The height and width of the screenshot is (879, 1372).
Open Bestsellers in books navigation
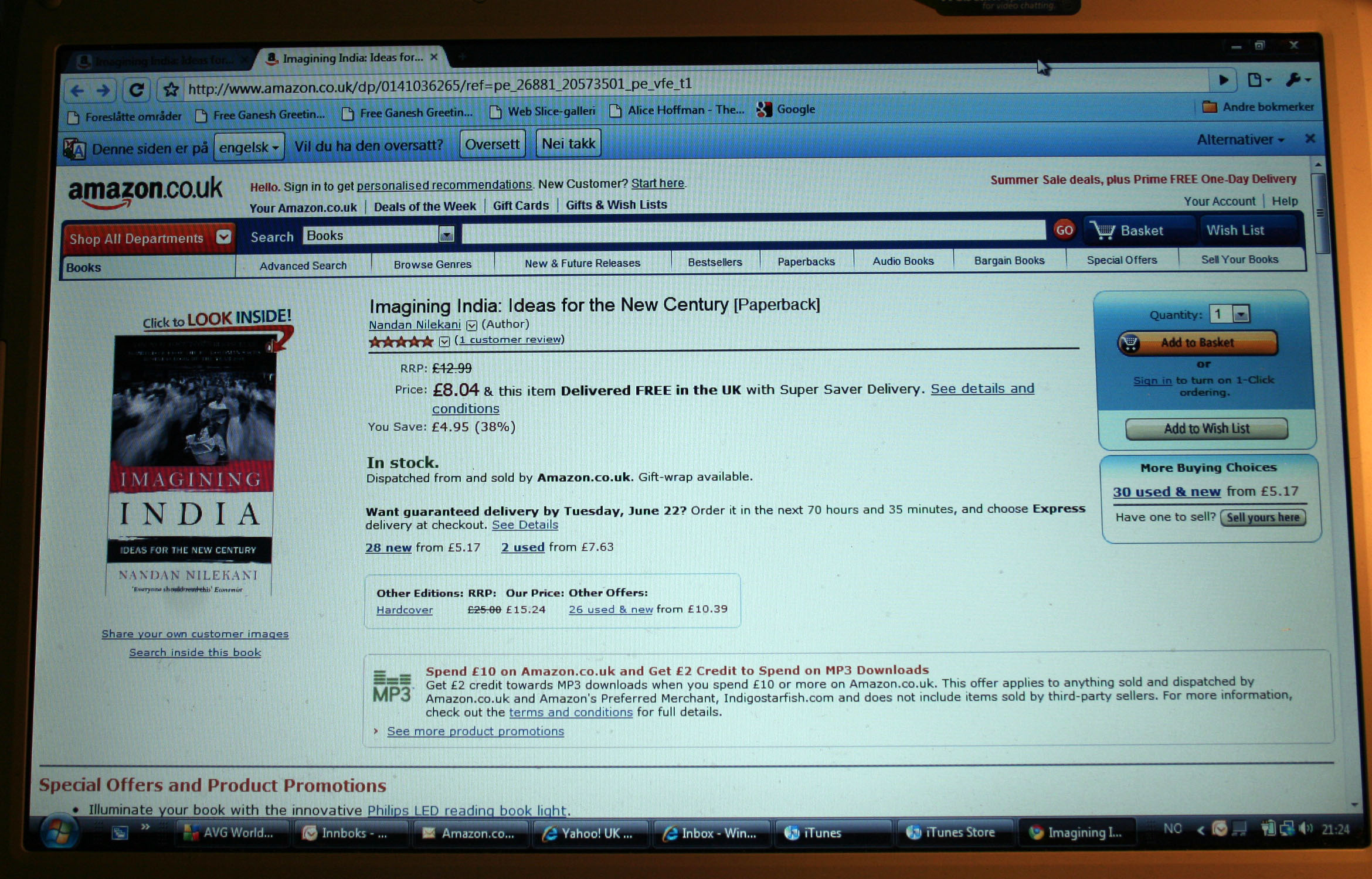click(715, 263)
